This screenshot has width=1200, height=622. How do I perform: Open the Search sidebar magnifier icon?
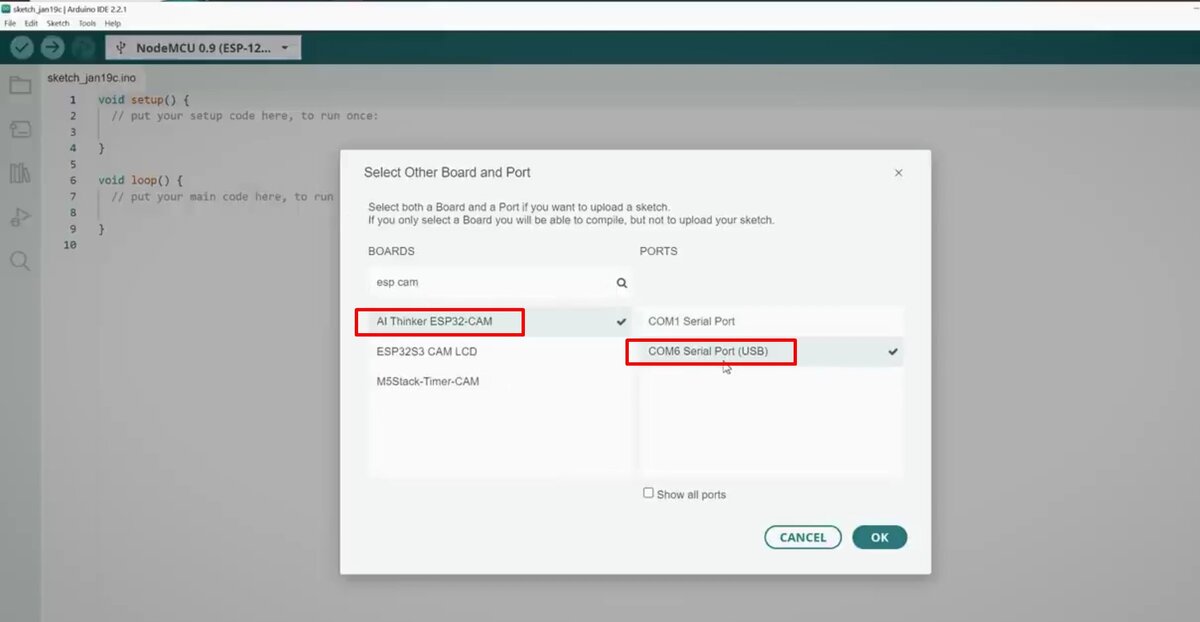point(20,261)
